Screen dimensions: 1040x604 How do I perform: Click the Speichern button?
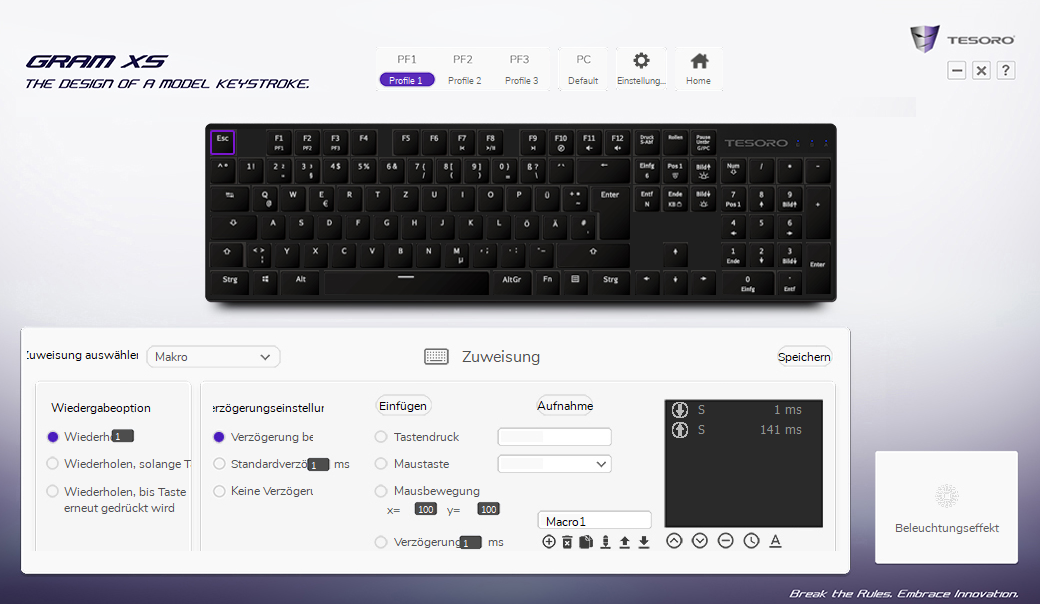[x=804, y=357]
